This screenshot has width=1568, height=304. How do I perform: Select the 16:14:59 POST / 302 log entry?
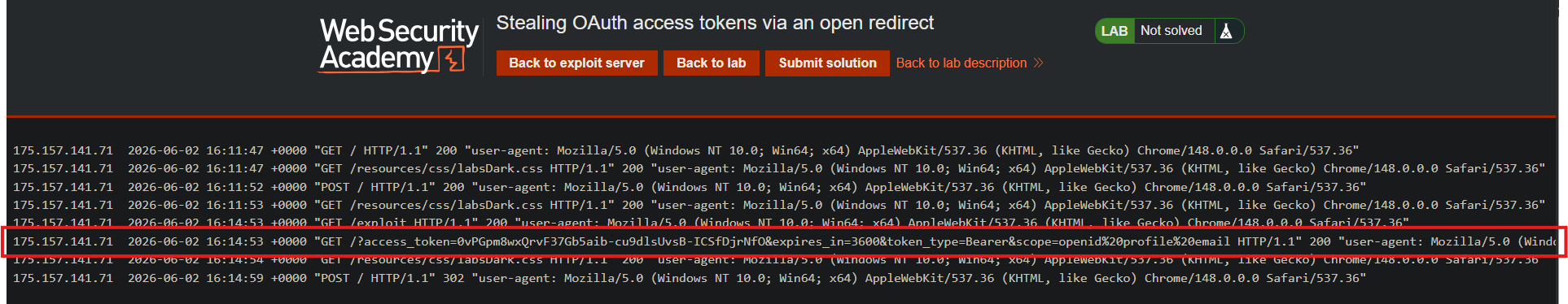point(690,278)
